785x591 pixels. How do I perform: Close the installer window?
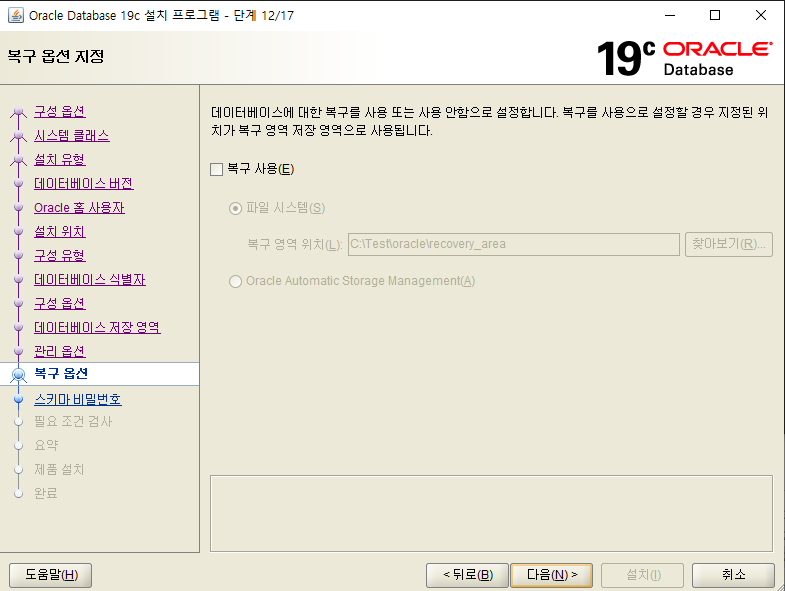[x=760, y=16]
